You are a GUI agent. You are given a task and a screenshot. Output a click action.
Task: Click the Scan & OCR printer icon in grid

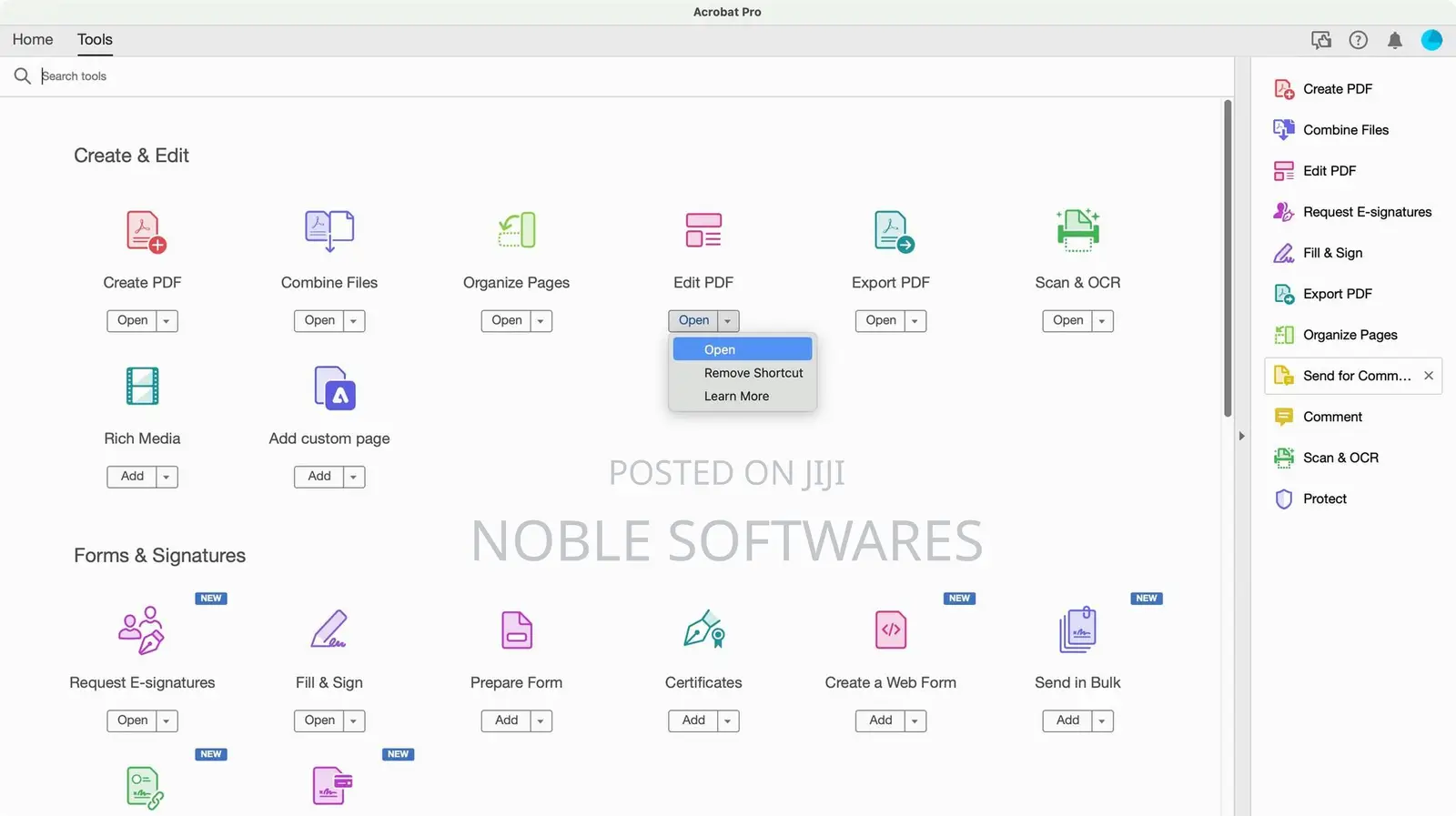[x=1077, y=229]
